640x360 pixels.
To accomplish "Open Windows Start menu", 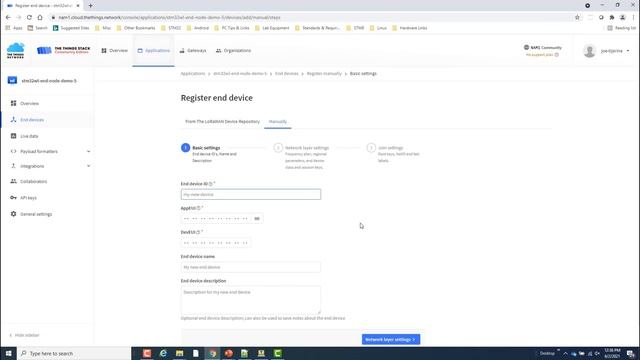I will [x=8, y=353].
